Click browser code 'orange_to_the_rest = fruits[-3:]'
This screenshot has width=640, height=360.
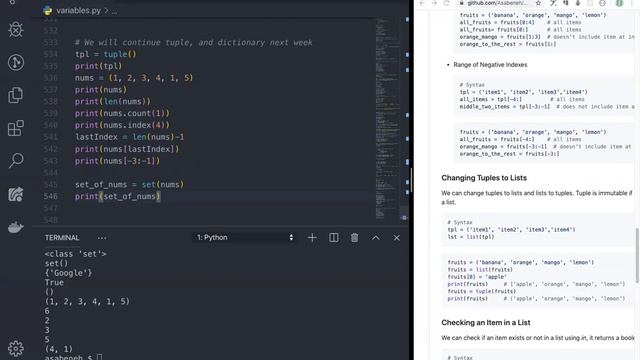(x=509, y=154)
